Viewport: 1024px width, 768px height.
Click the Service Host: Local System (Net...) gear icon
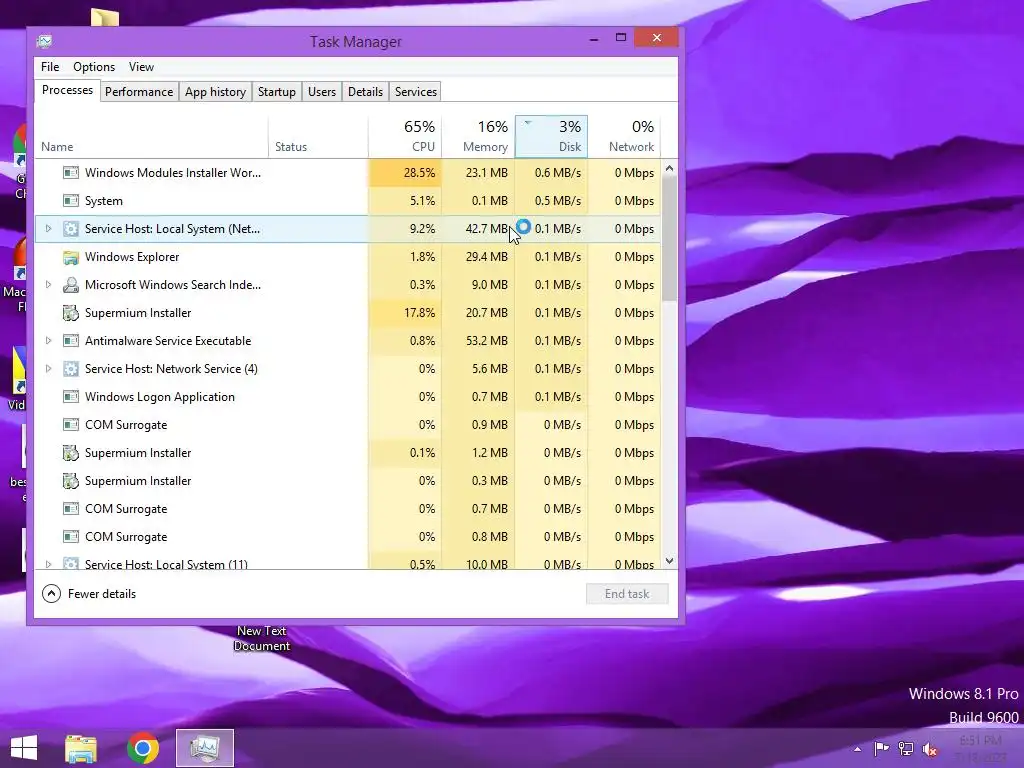[x=71, y=229]
